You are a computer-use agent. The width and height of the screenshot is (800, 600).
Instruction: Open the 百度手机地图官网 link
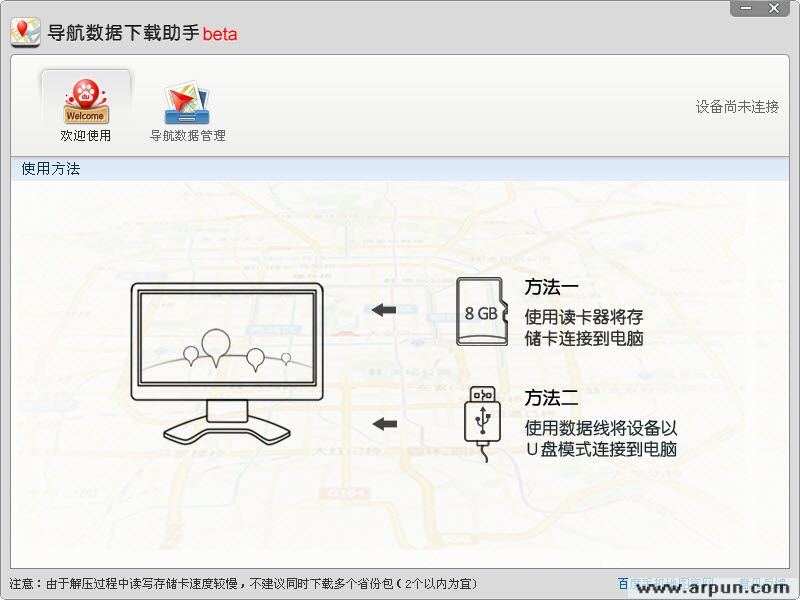[x=665, y=583]
